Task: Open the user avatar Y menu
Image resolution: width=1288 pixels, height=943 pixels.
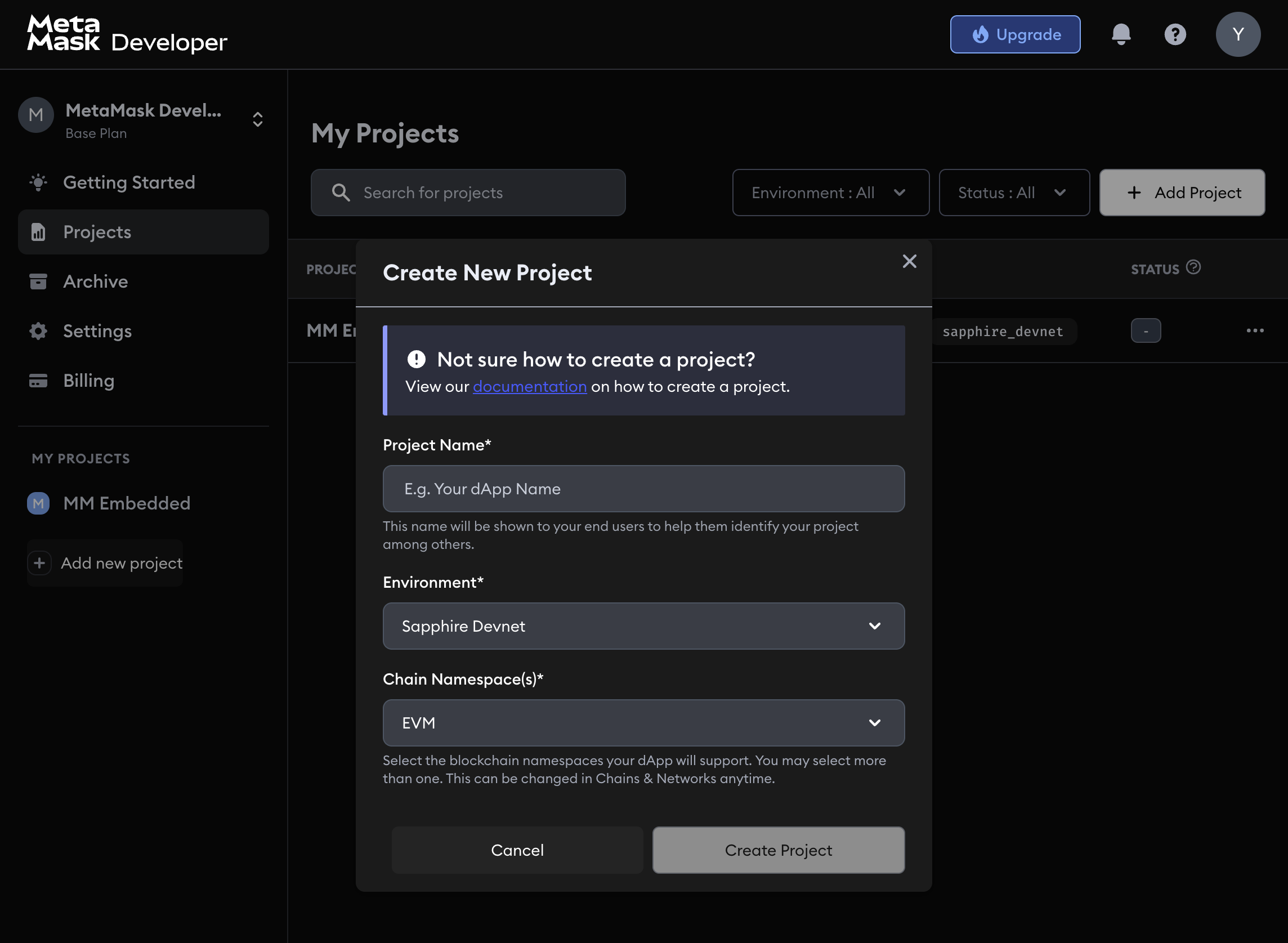Action: [1238, 34]
